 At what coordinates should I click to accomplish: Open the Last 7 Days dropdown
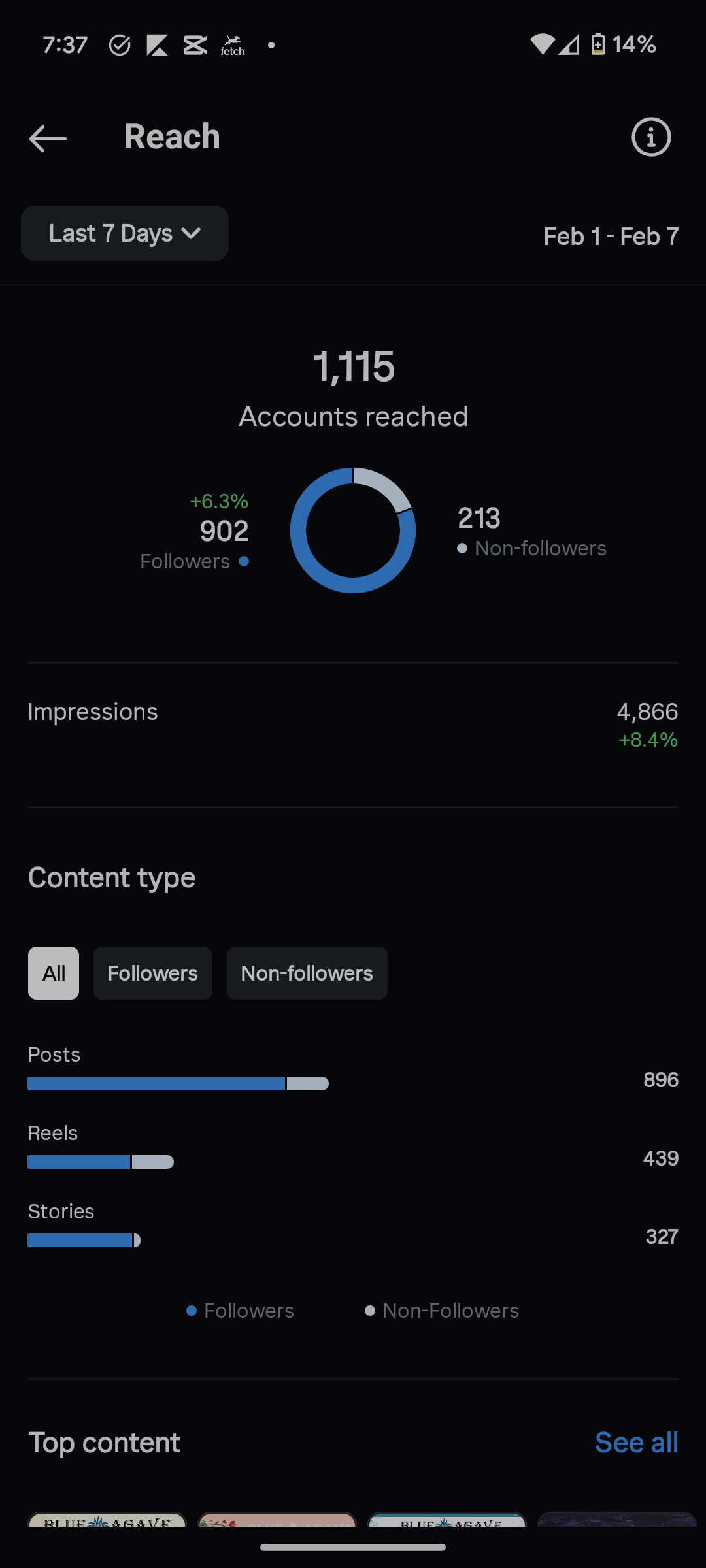pyautogui.click(x=125, y=233)
